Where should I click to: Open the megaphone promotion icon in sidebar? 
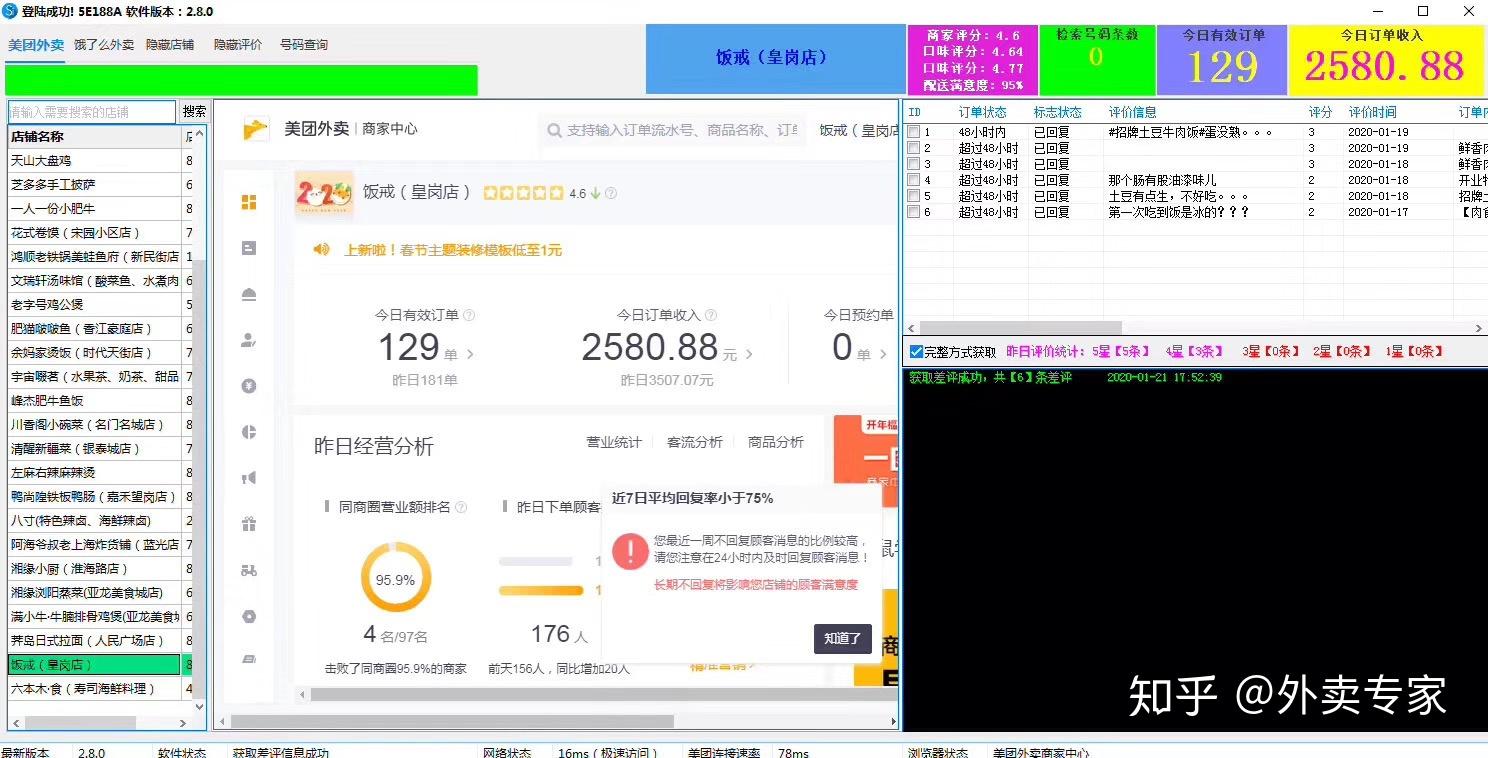point(249,478)
